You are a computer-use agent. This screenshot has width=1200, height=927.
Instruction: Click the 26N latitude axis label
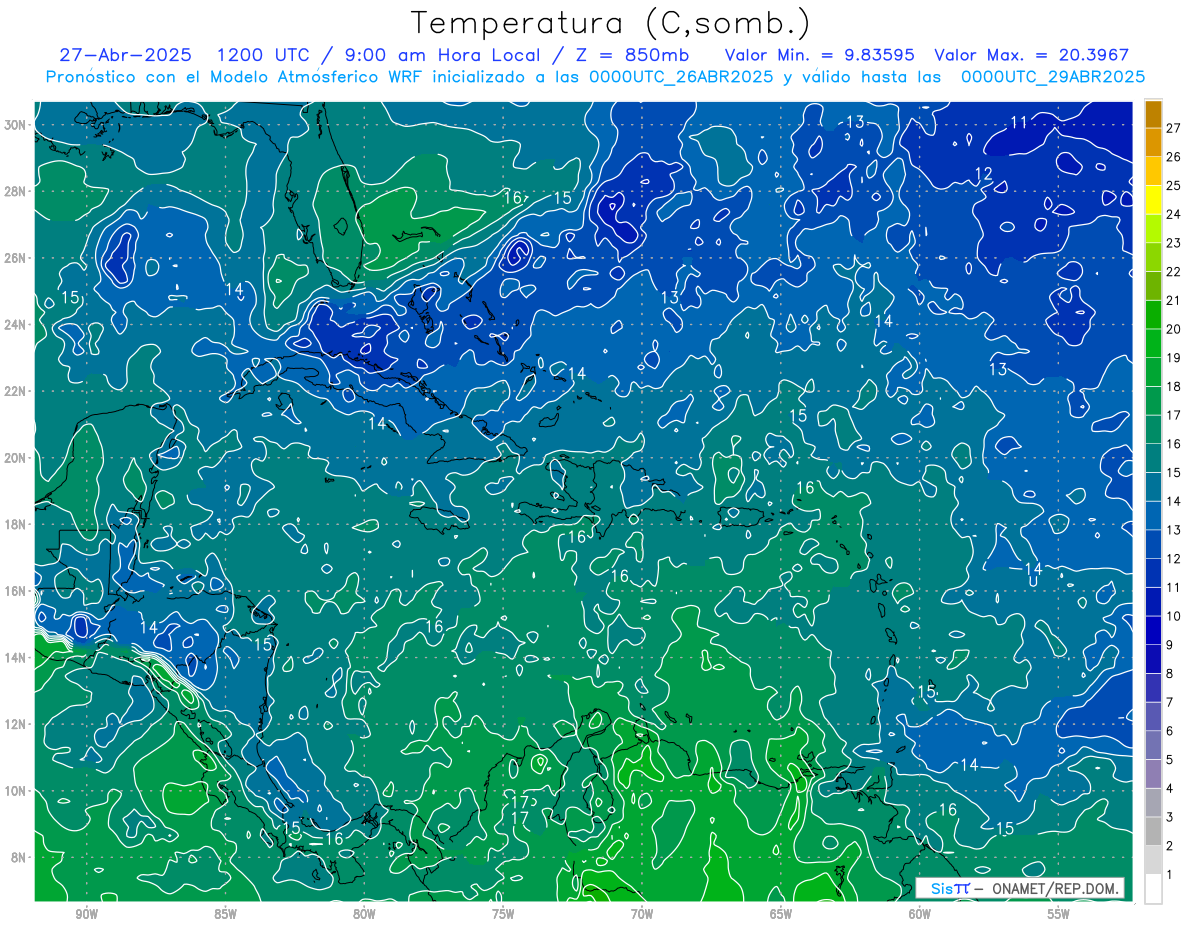(x=16, y=257)
